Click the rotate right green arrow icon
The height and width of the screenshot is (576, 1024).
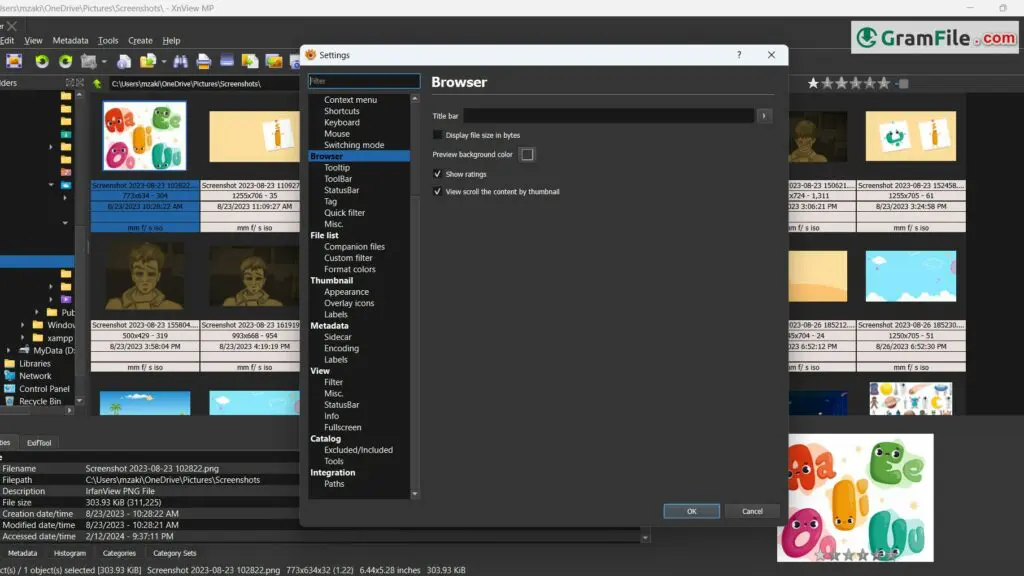coord(65,61)
